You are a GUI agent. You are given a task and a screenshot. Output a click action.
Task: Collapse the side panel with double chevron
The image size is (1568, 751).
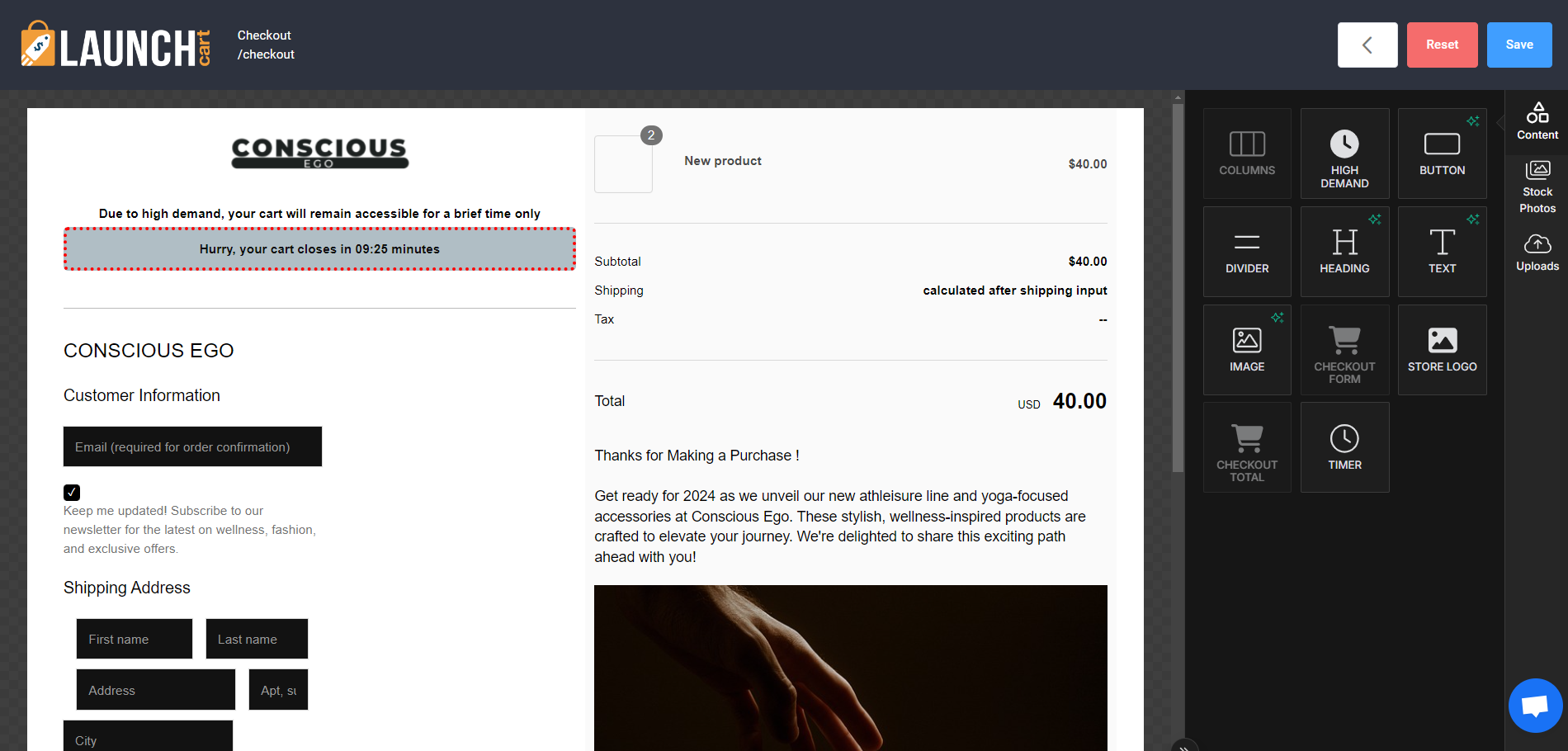click(x=1183, y=746)
